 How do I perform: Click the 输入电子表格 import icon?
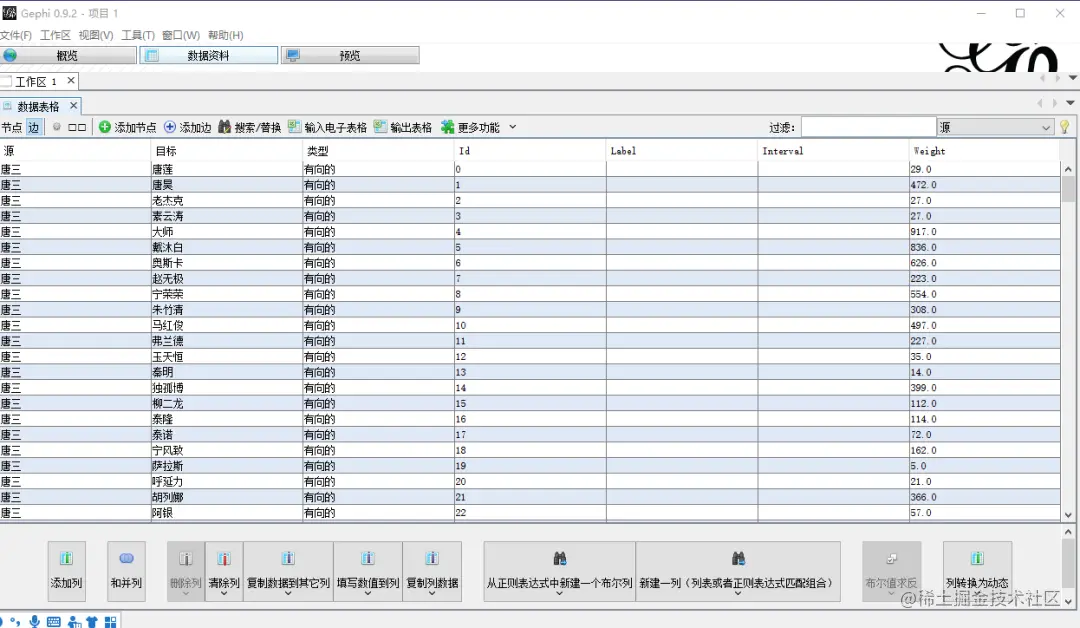pyautogui.click(x=295, y=127)
